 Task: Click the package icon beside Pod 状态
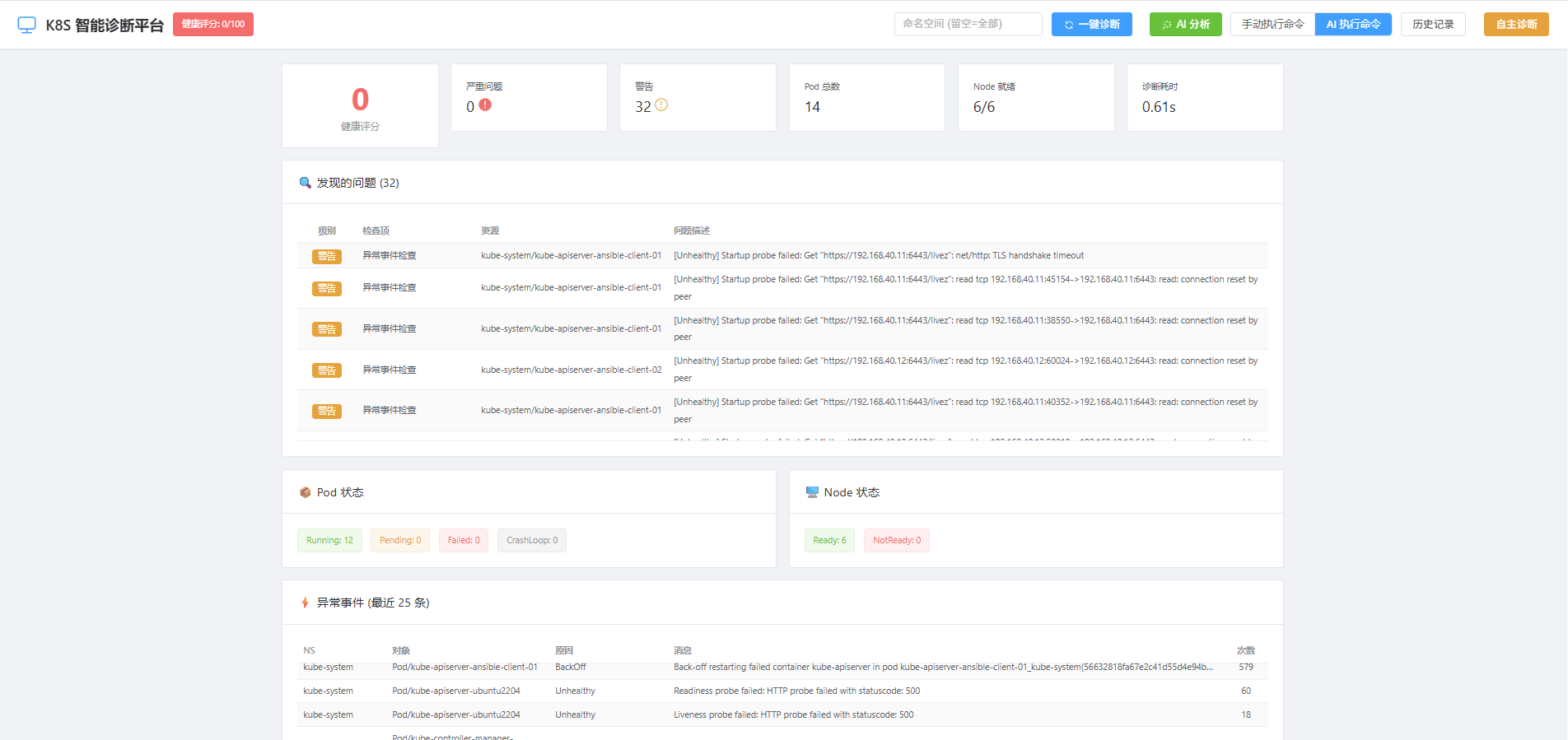pyautogui.click(x=305, y=492)
